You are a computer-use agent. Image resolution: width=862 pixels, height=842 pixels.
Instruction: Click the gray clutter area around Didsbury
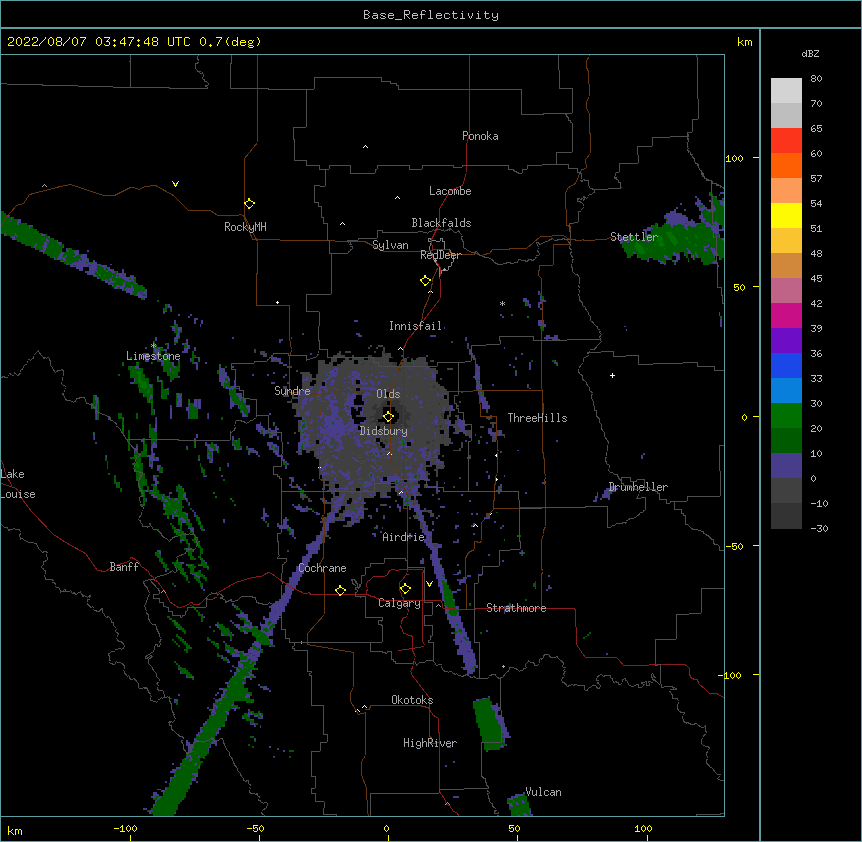point(379,429)
